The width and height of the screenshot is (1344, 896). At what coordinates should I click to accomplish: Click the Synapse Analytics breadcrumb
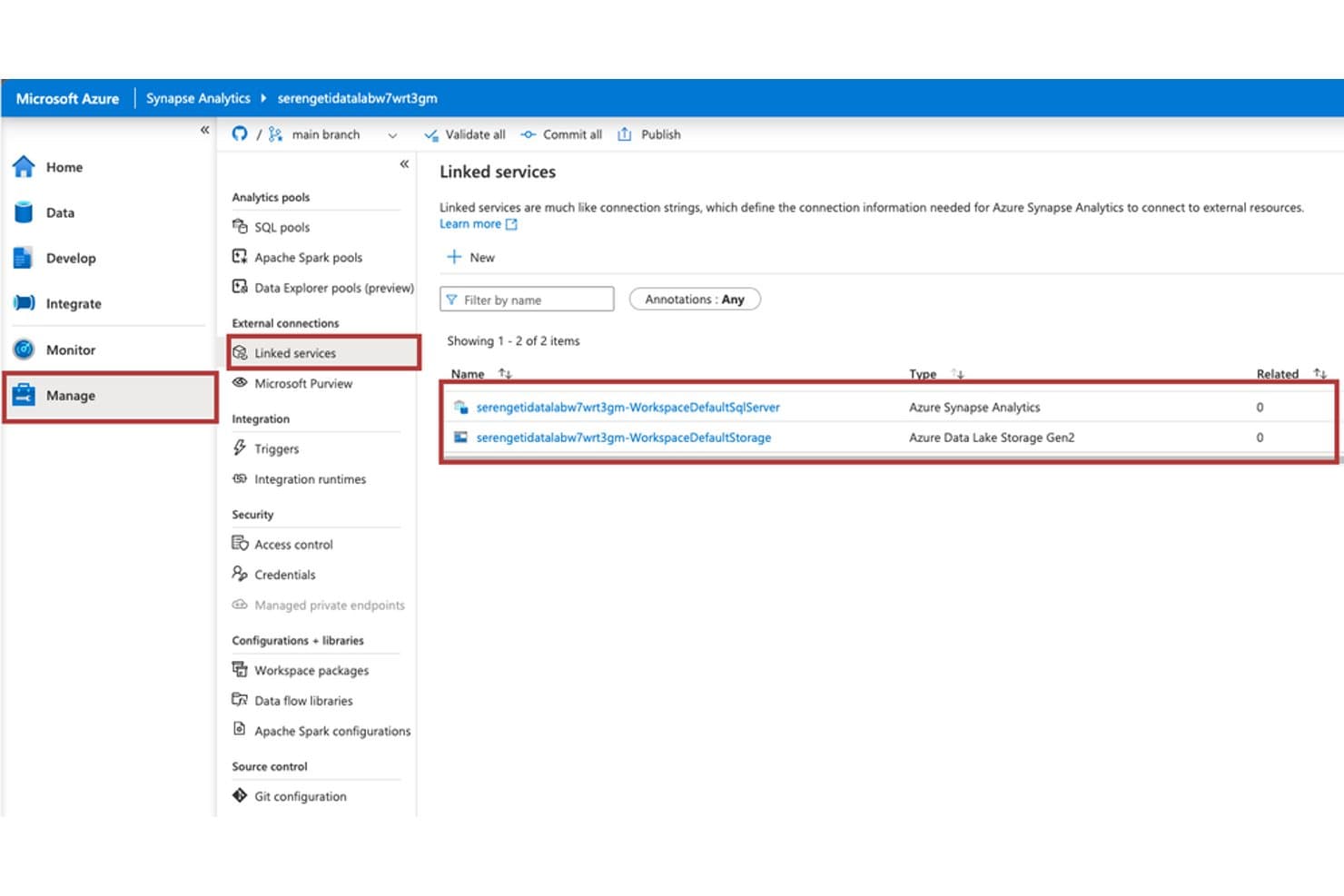tap(198, 98)
